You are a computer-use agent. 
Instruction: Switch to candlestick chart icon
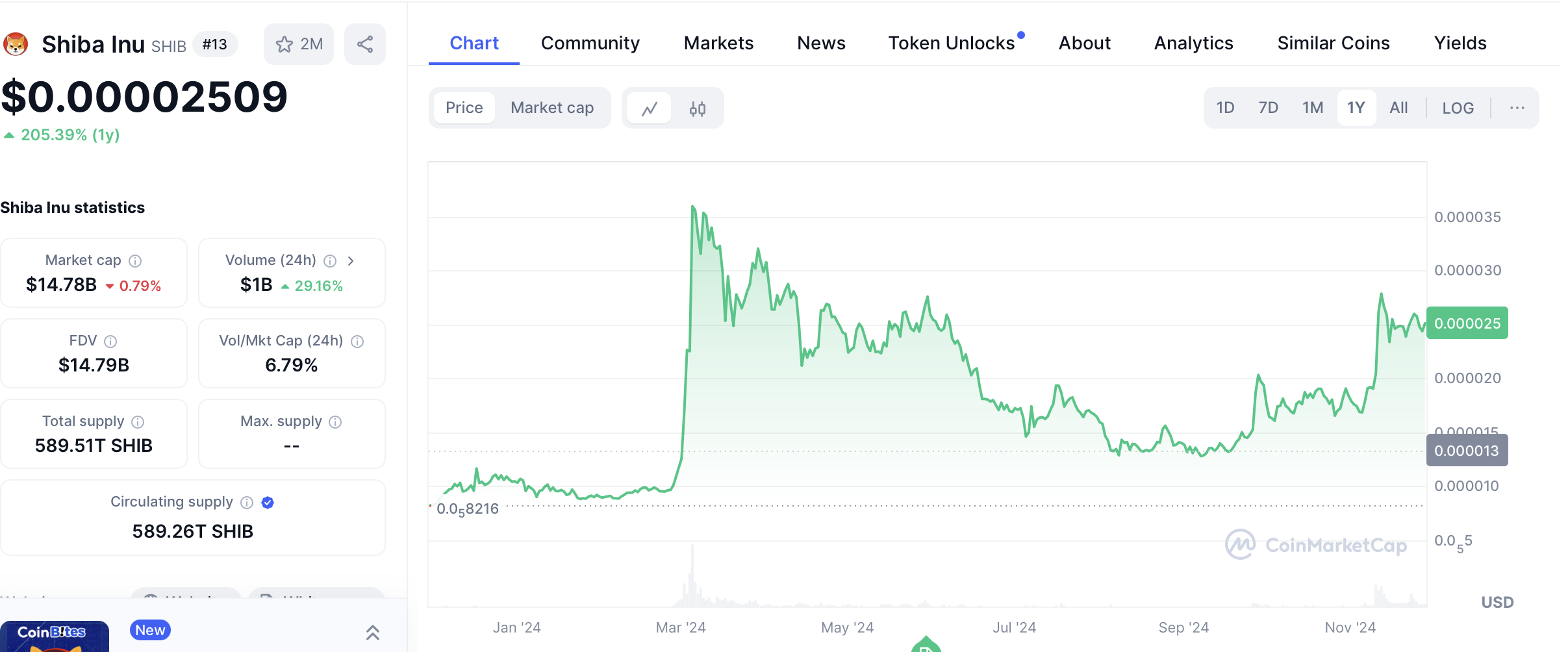pos(698,108)
